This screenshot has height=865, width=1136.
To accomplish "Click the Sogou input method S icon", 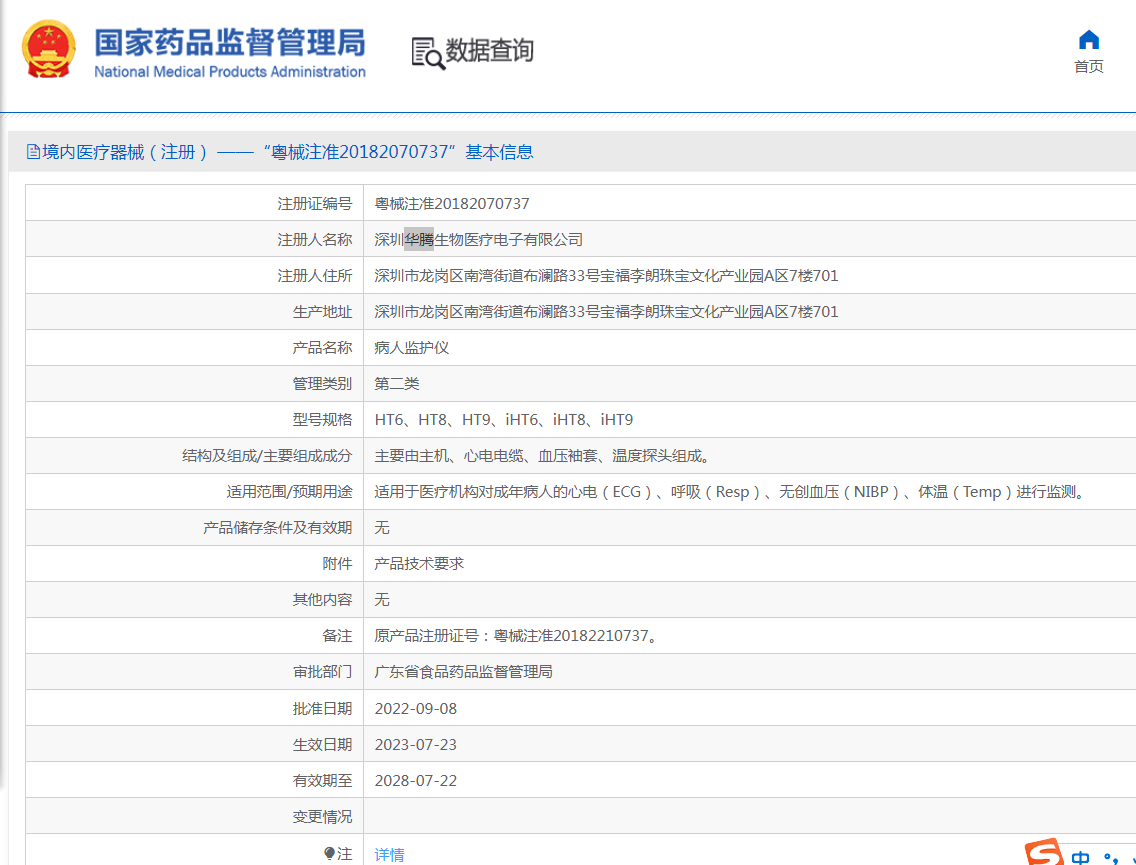I will tap(1045, 853).
